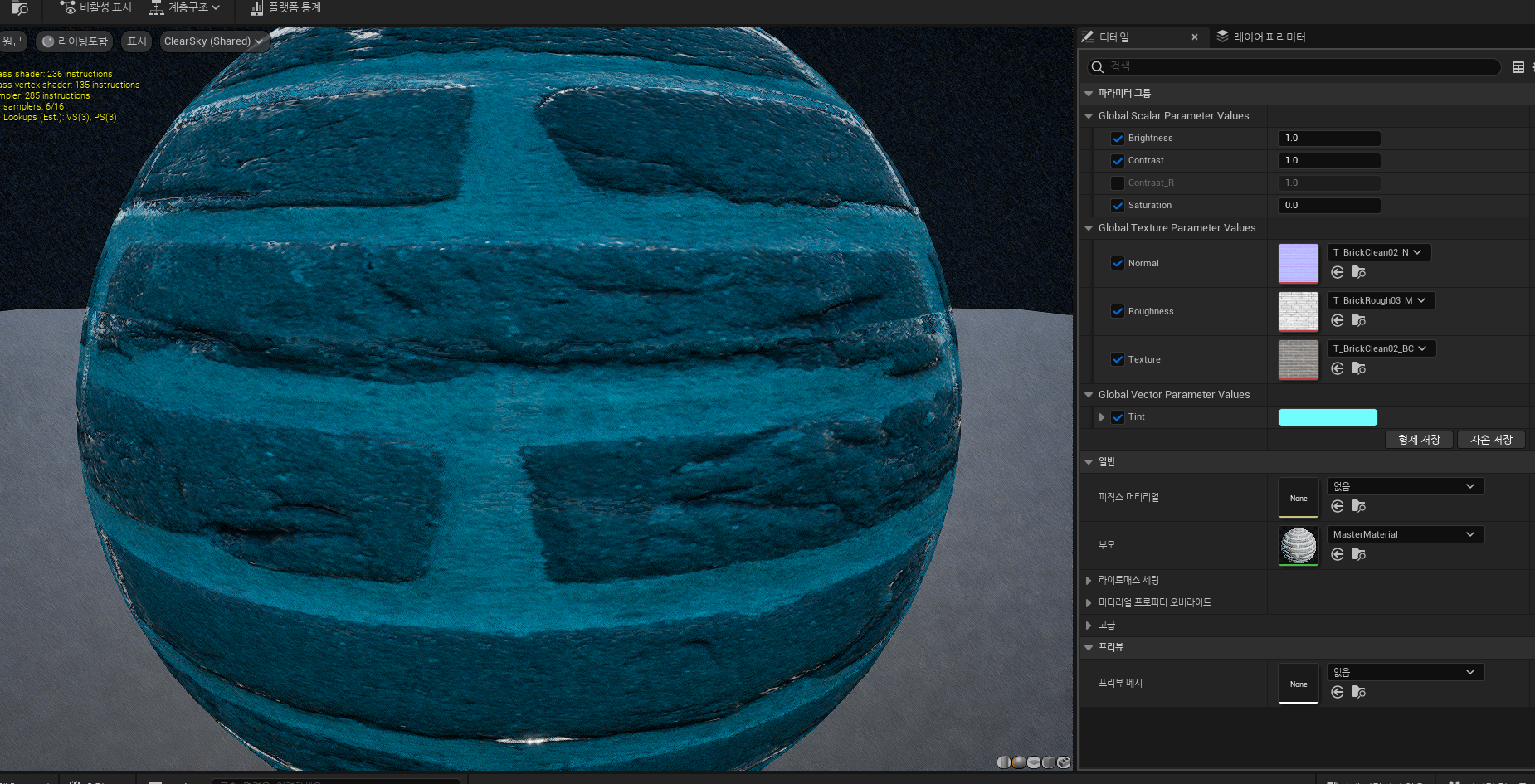The height and width of the screenshot is (784, 1535).
Task: Select the sphere preview mesh icon
Action: coord(1019,762)
